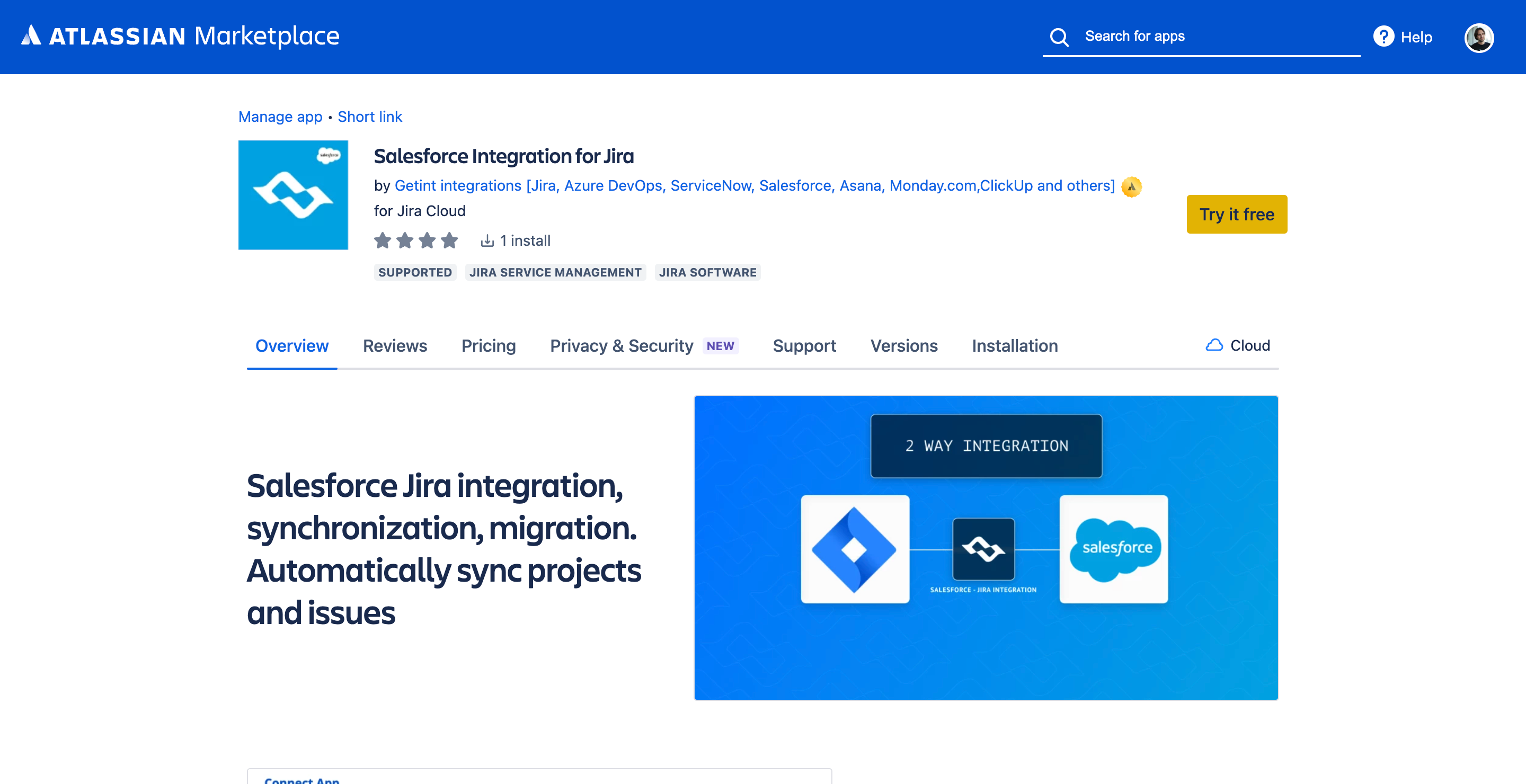Open Help via question mark icon

(1383, 37)
